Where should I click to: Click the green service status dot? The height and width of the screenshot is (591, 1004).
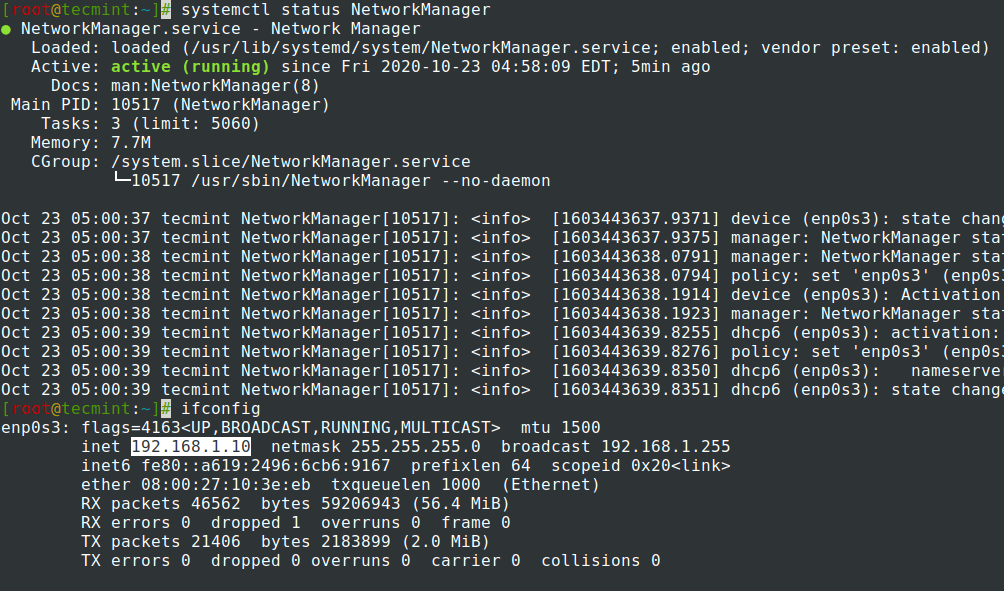tap(7, 29)
